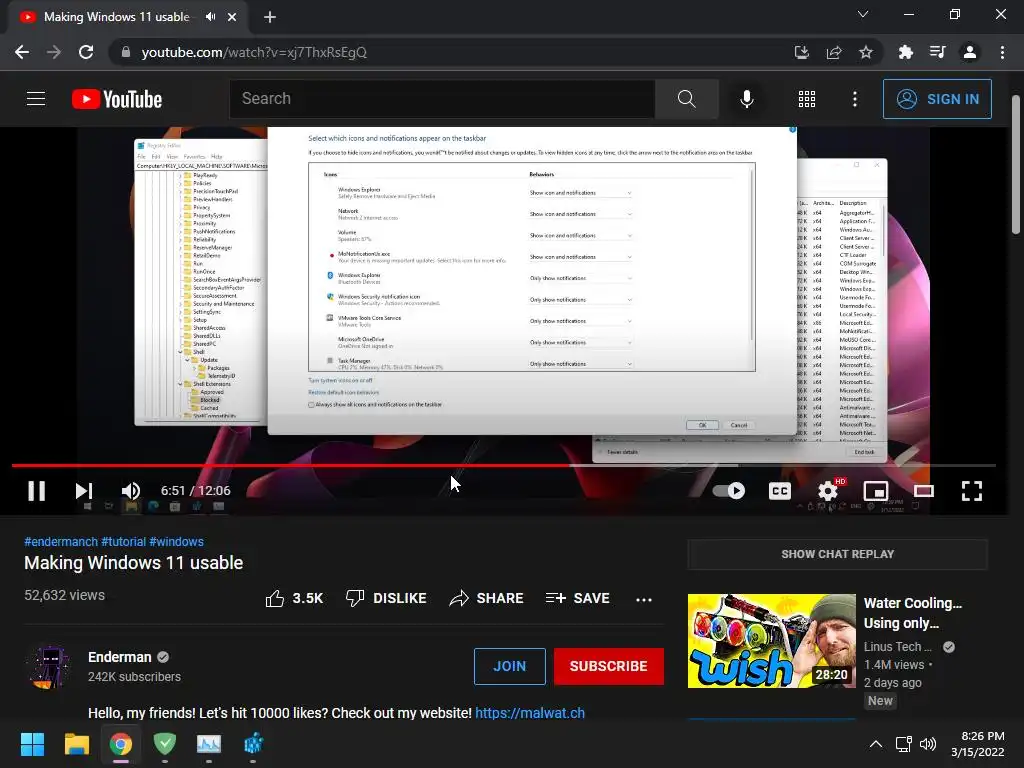Reload the YouTube page
The width and height of the screenshot is (1024, 768).
tap(86, 52)
